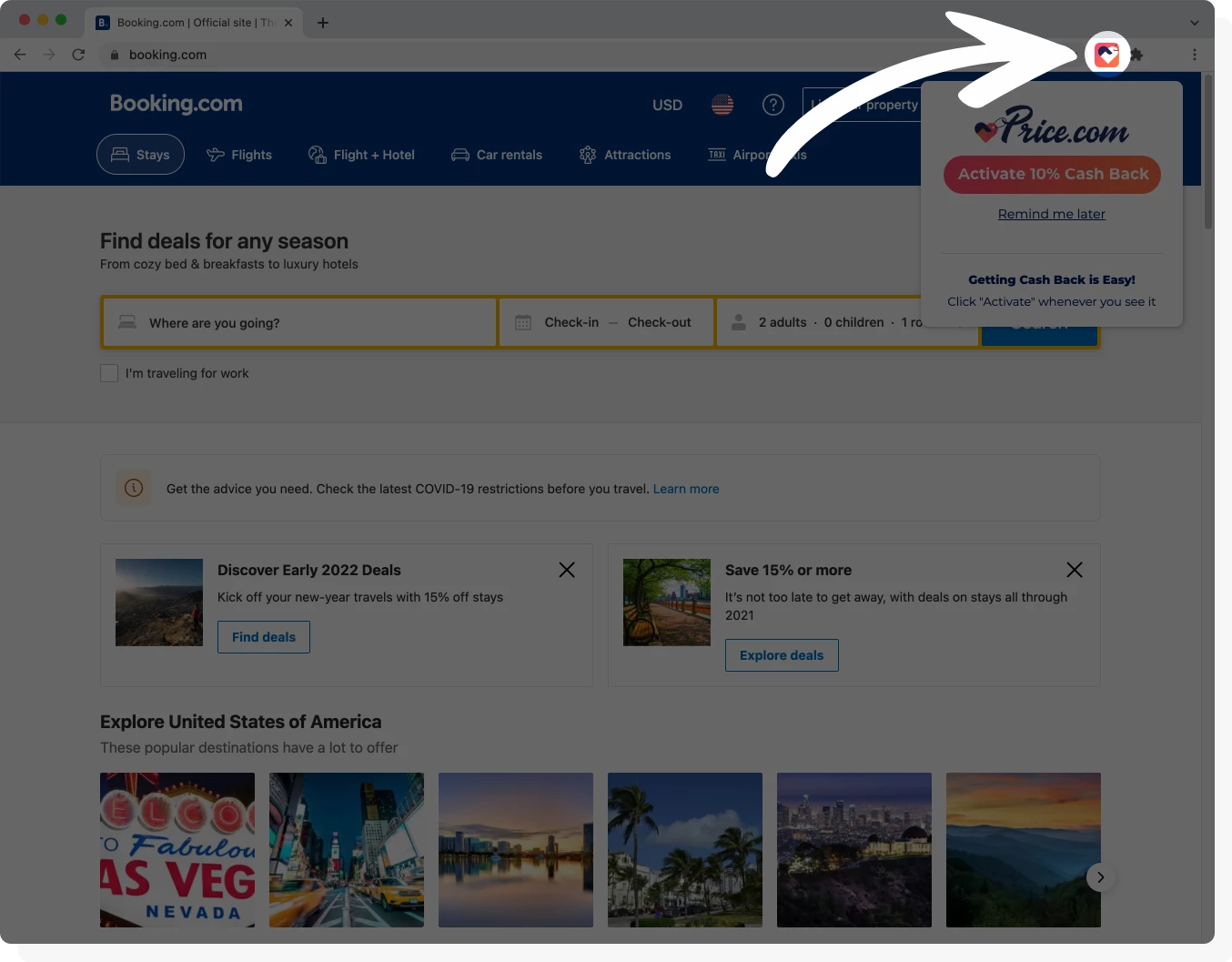
Task: Click the help question mark icon
Action: click(x=773, y=105)
